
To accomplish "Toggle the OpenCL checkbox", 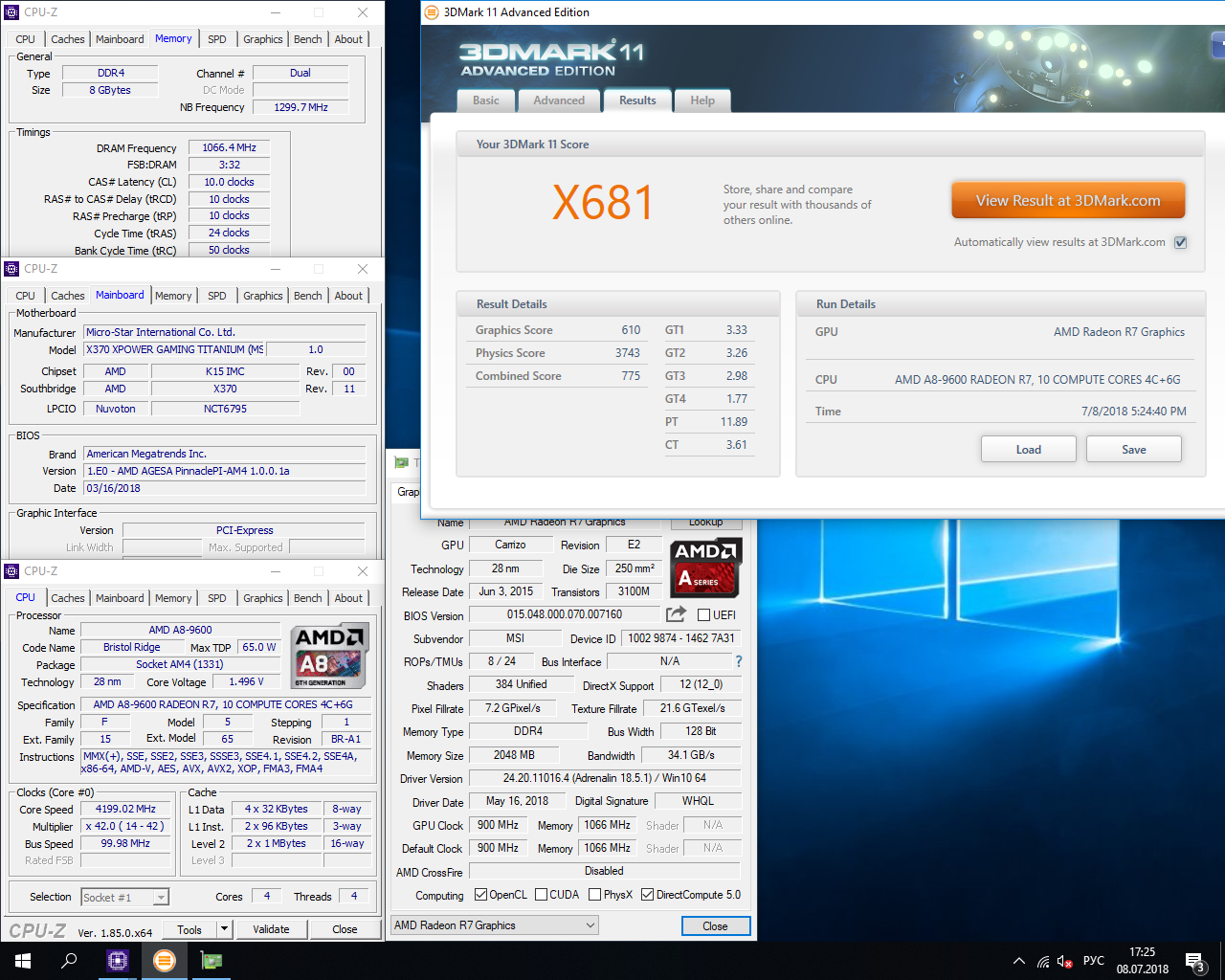I will coord(481,895).
